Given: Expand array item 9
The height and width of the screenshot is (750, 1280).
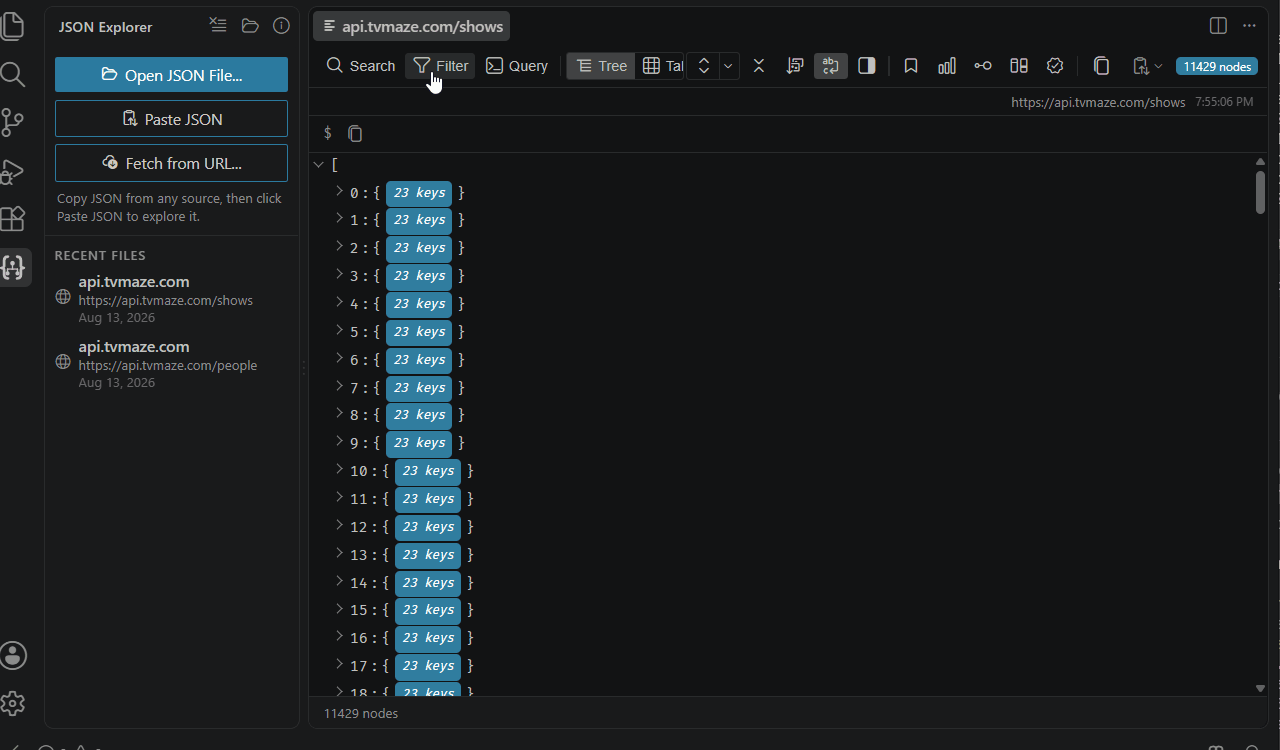Looking at the screenshot, I should tap(339, 442).
